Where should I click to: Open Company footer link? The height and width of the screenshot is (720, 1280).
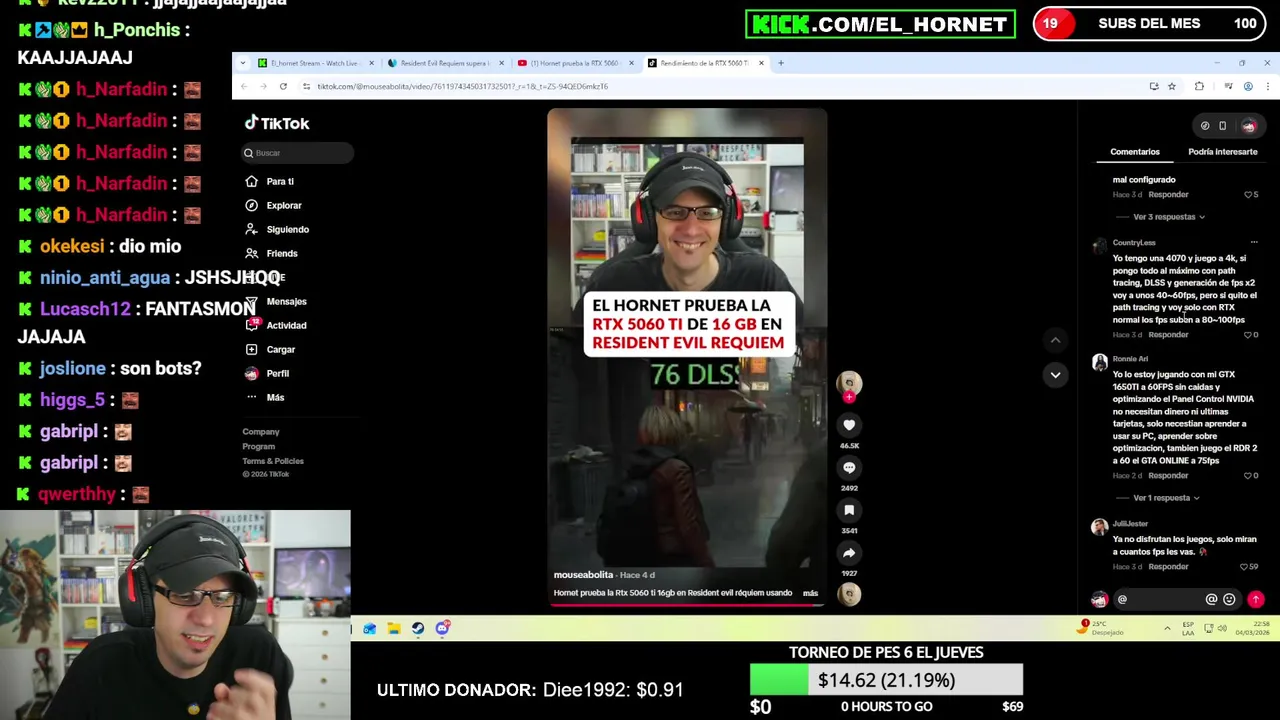[x=261, y=432]
